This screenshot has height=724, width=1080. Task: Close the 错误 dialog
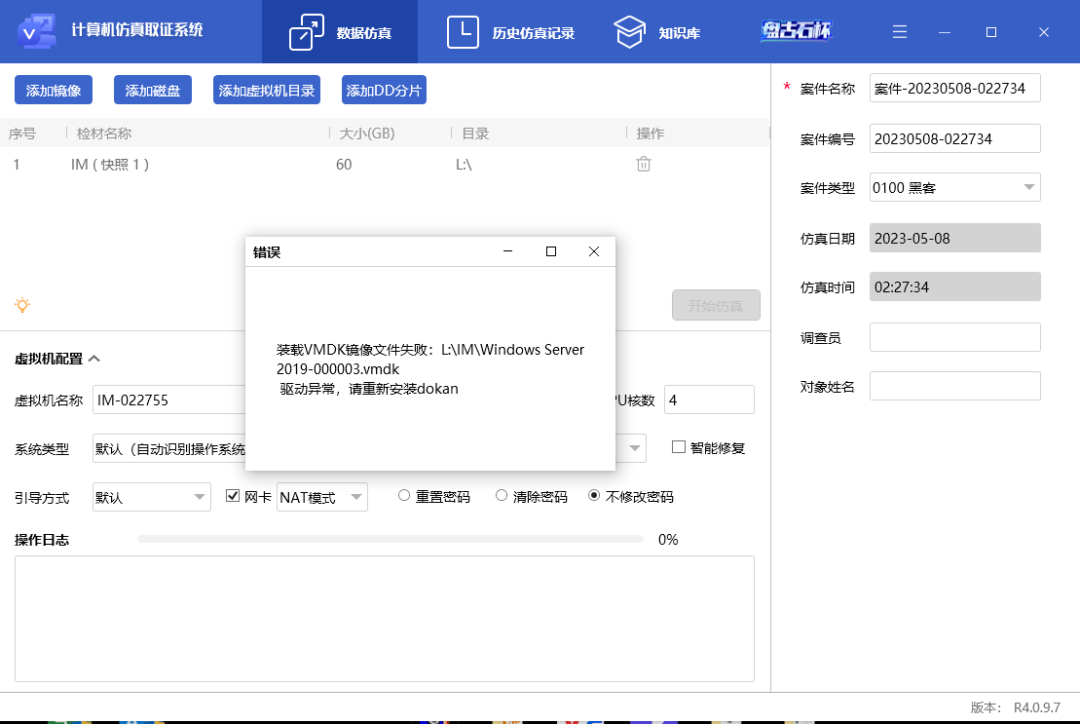coord(594,251)
